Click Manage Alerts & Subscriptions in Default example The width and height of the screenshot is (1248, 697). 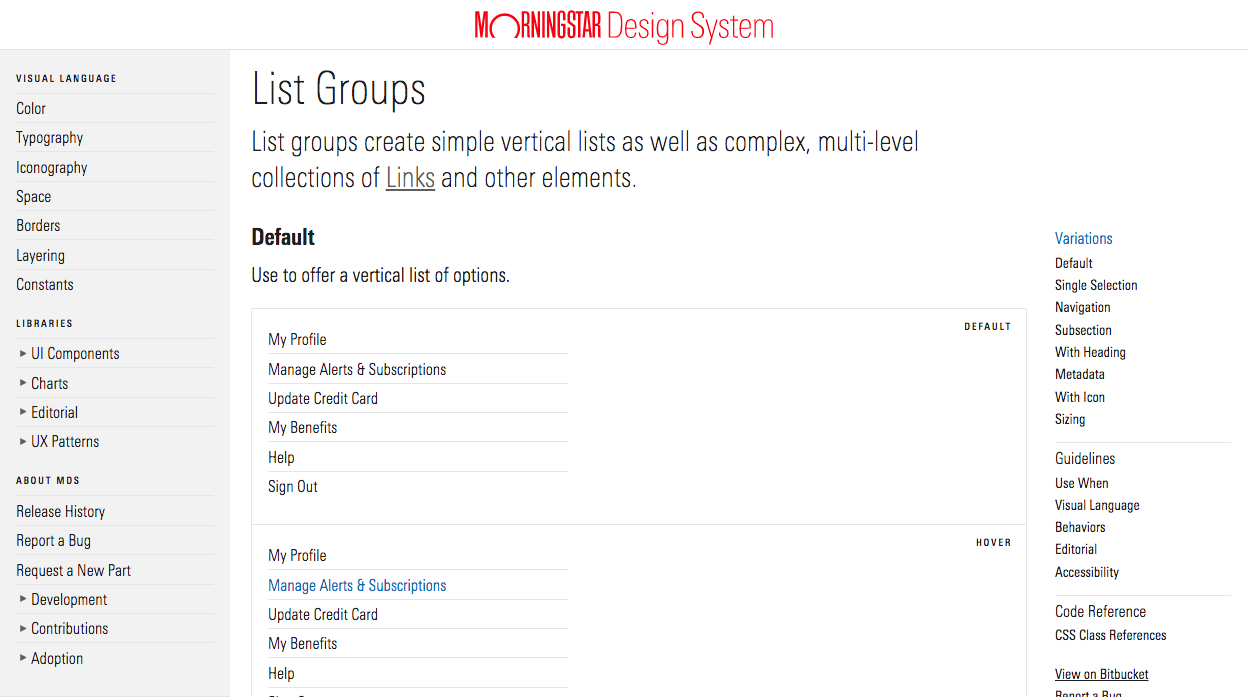[357, 369]
